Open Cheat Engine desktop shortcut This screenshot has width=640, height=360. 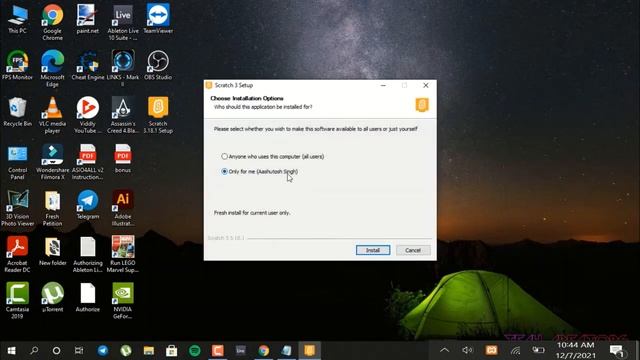88,65
